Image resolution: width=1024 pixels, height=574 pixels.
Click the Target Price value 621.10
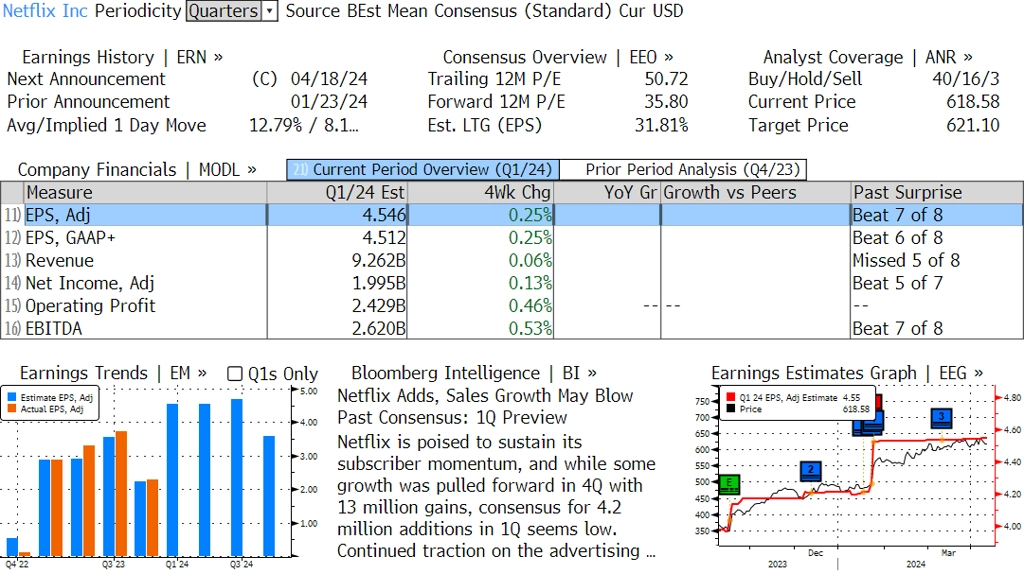pyautogui.click(x=973, y=125)
